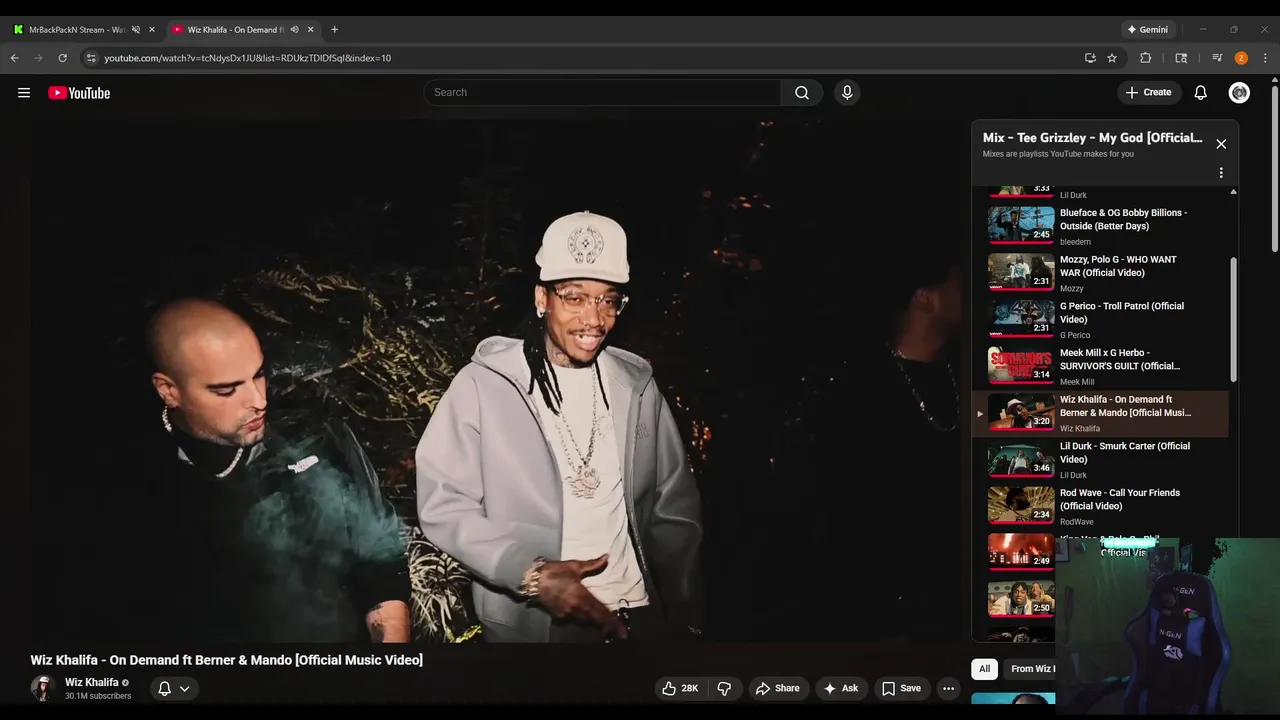
Task: Open Chrome profile avatar
Action: tap(1241, 58)
